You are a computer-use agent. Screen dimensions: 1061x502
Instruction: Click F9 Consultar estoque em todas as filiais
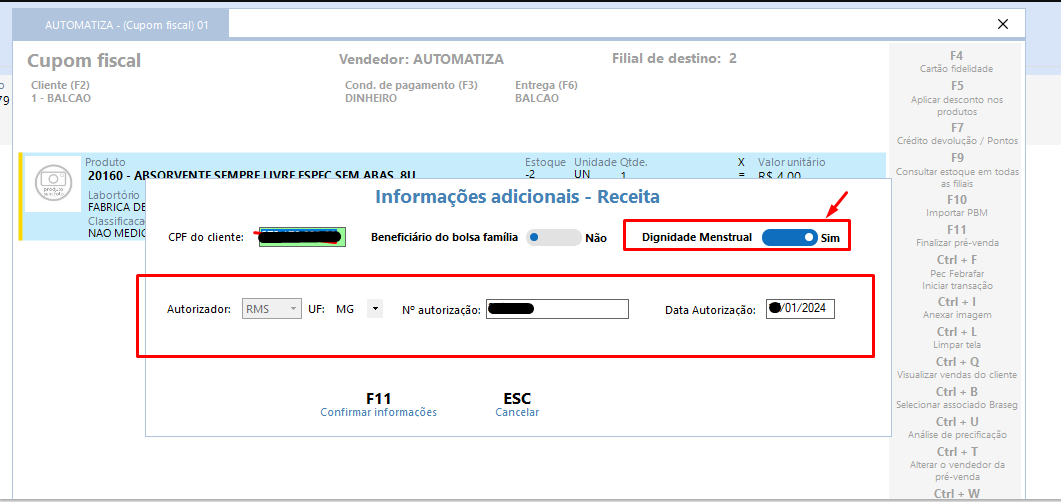957,170
